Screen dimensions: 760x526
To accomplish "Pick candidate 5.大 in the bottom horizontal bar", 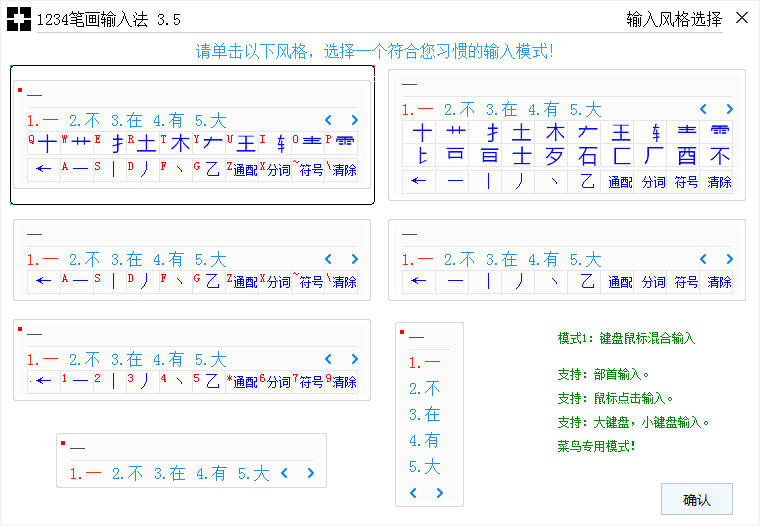I will click(253, 473).
